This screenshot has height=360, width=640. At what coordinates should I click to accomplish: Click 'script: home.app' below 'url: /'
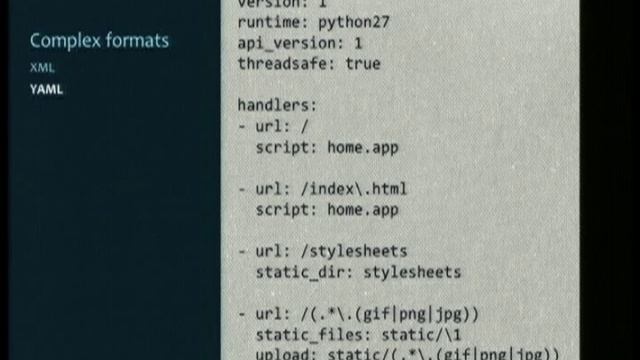tap(327, 148)
